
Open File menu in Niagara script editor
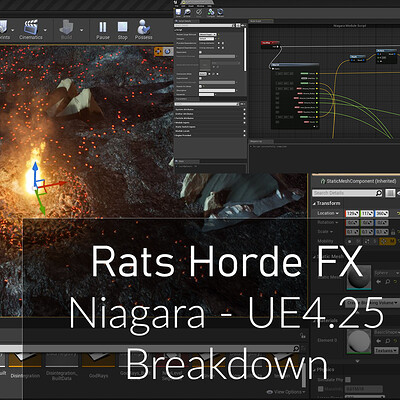pos(177,6)
